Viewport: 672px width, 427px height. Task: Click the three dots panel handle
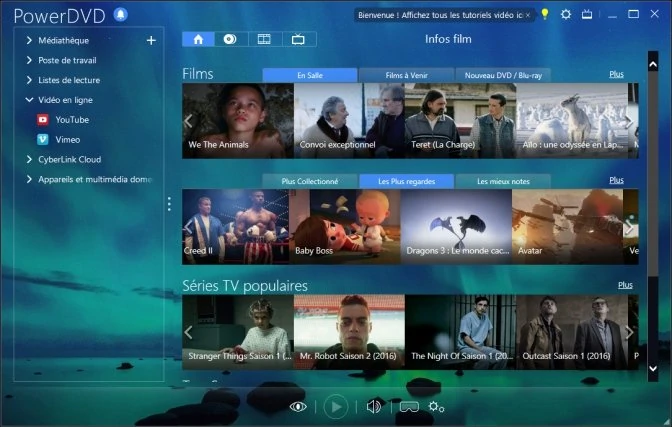(169, 204)
